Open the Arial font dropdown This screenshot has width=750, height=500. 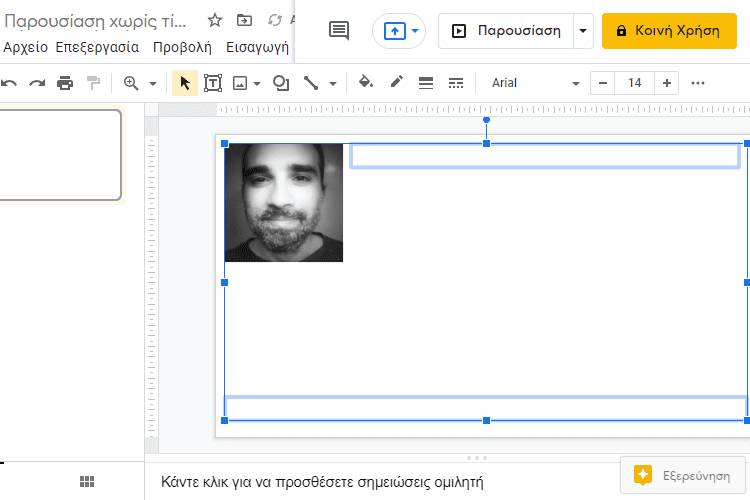[x=535, y=83]
